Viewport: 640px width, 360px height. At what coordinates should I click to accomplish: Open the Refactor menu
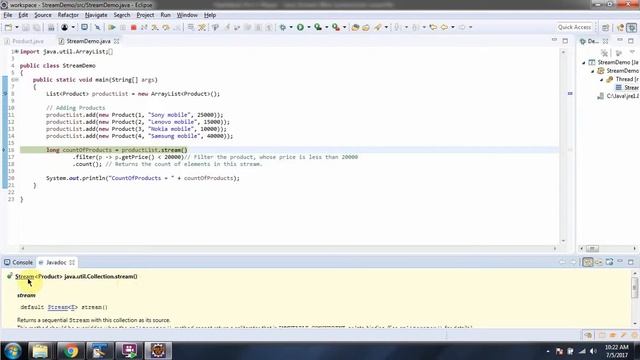coord(68,15)
